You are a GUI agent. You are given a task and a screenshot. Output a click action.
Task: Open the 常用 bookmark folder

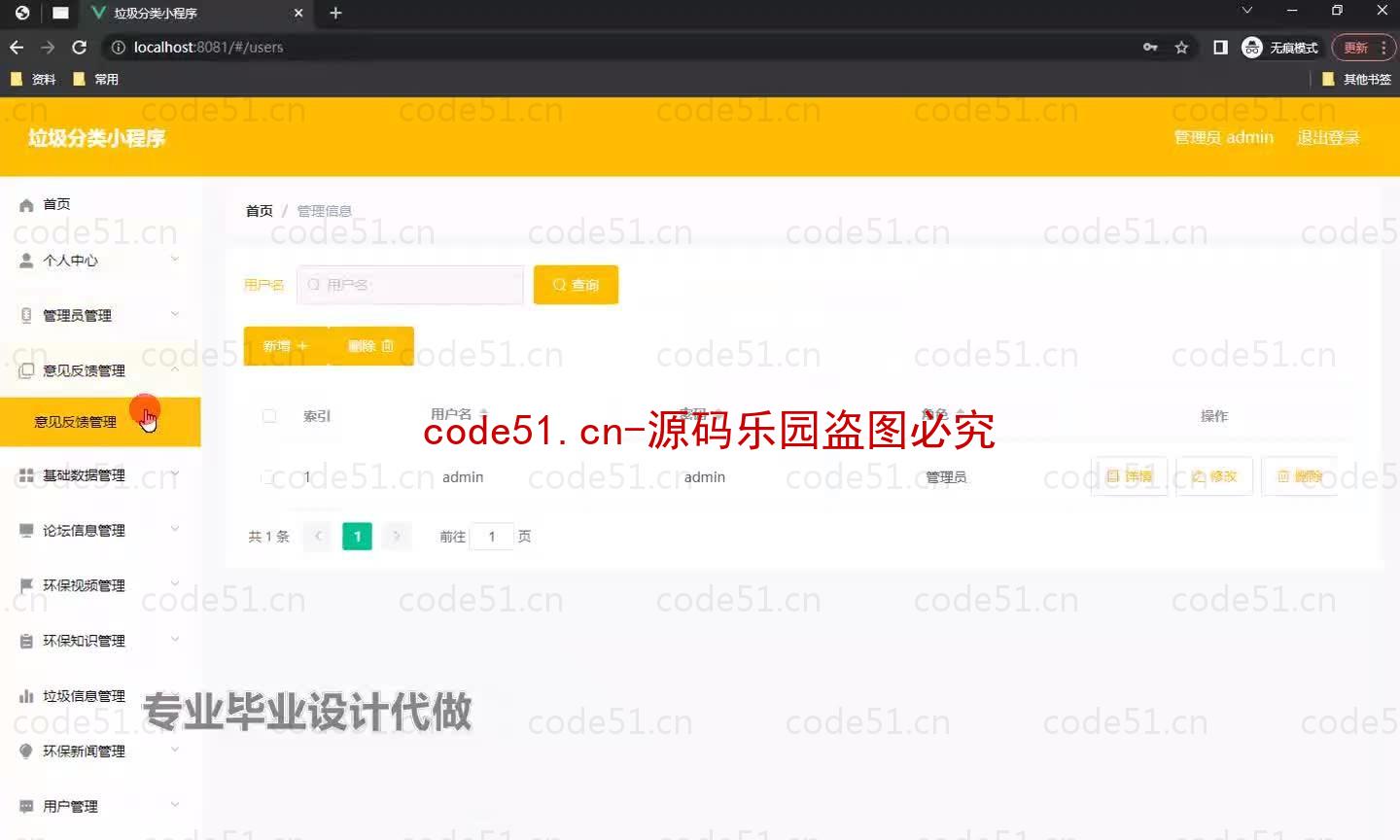(x=96, y=79)
